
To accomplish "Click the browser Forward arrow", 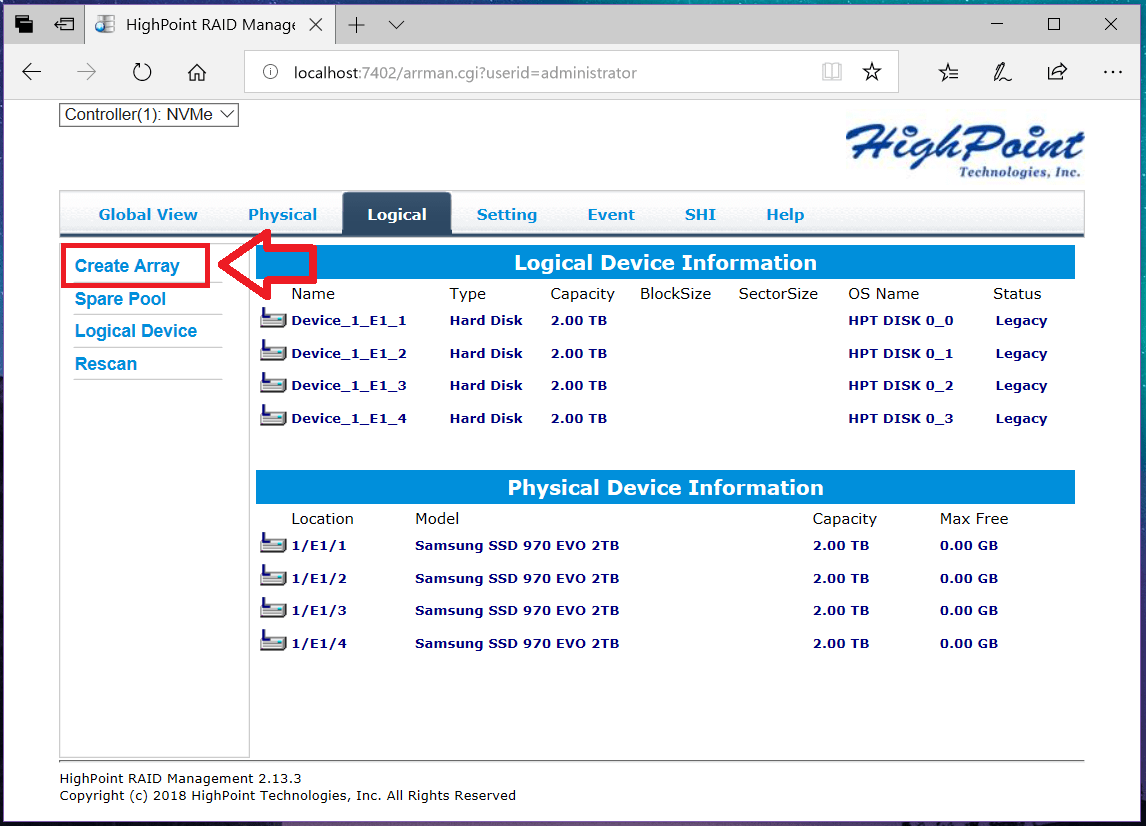I will (86, 72).
